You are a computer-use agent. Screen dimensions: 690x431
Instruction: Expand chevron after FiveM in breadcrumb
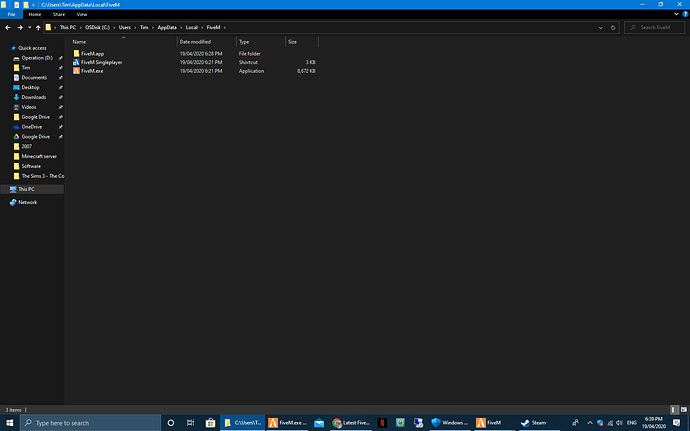pyautogui.click(x=225, y=27)
